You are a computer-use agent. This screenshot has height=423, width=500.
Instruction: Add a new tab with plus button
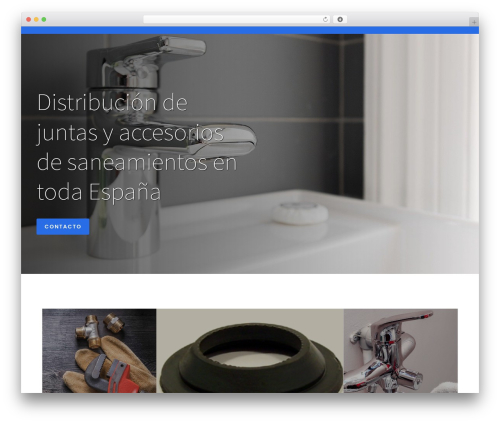474,22
